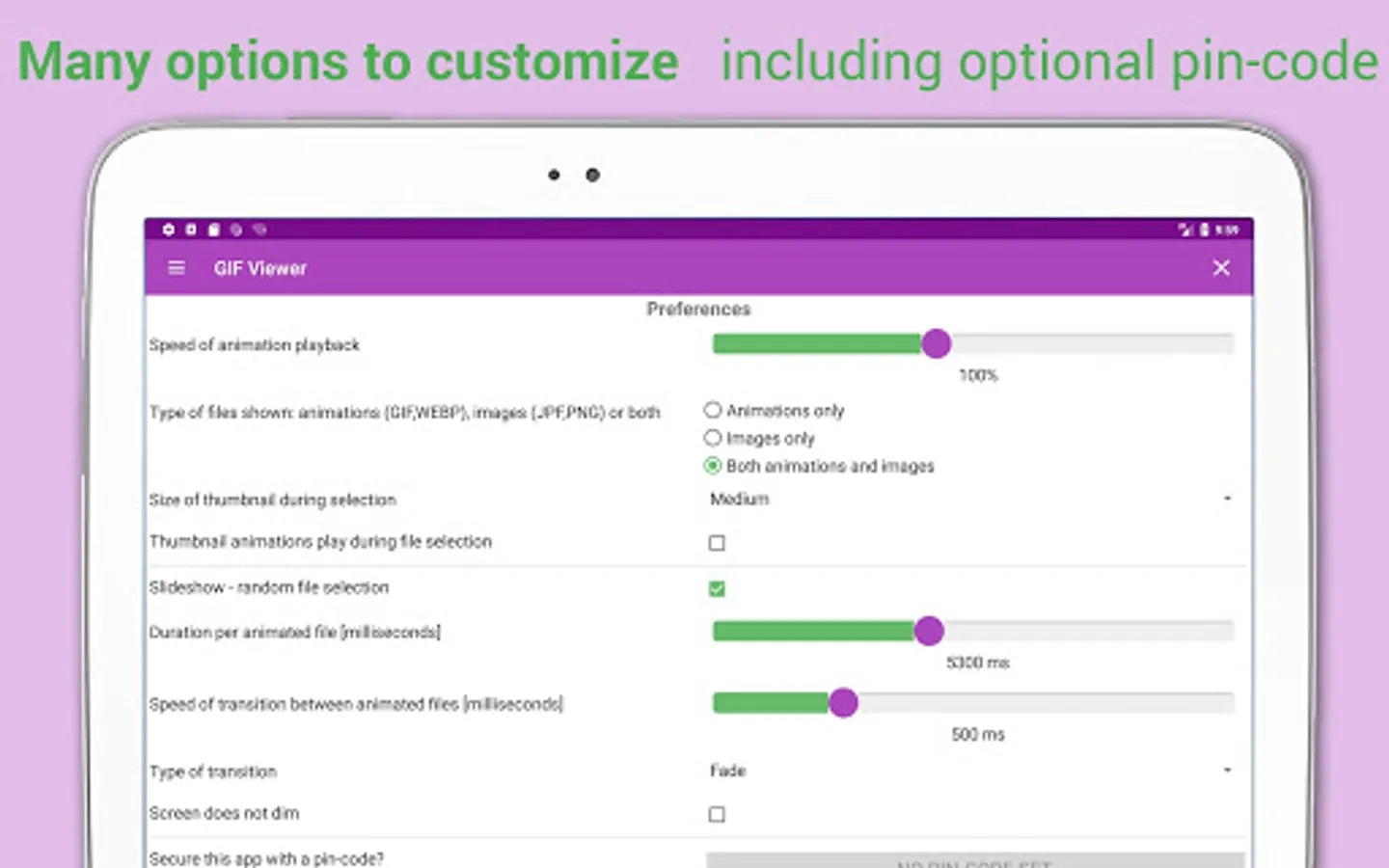
Task: Tap the signal strength status icon
Action: [1185, 230]
